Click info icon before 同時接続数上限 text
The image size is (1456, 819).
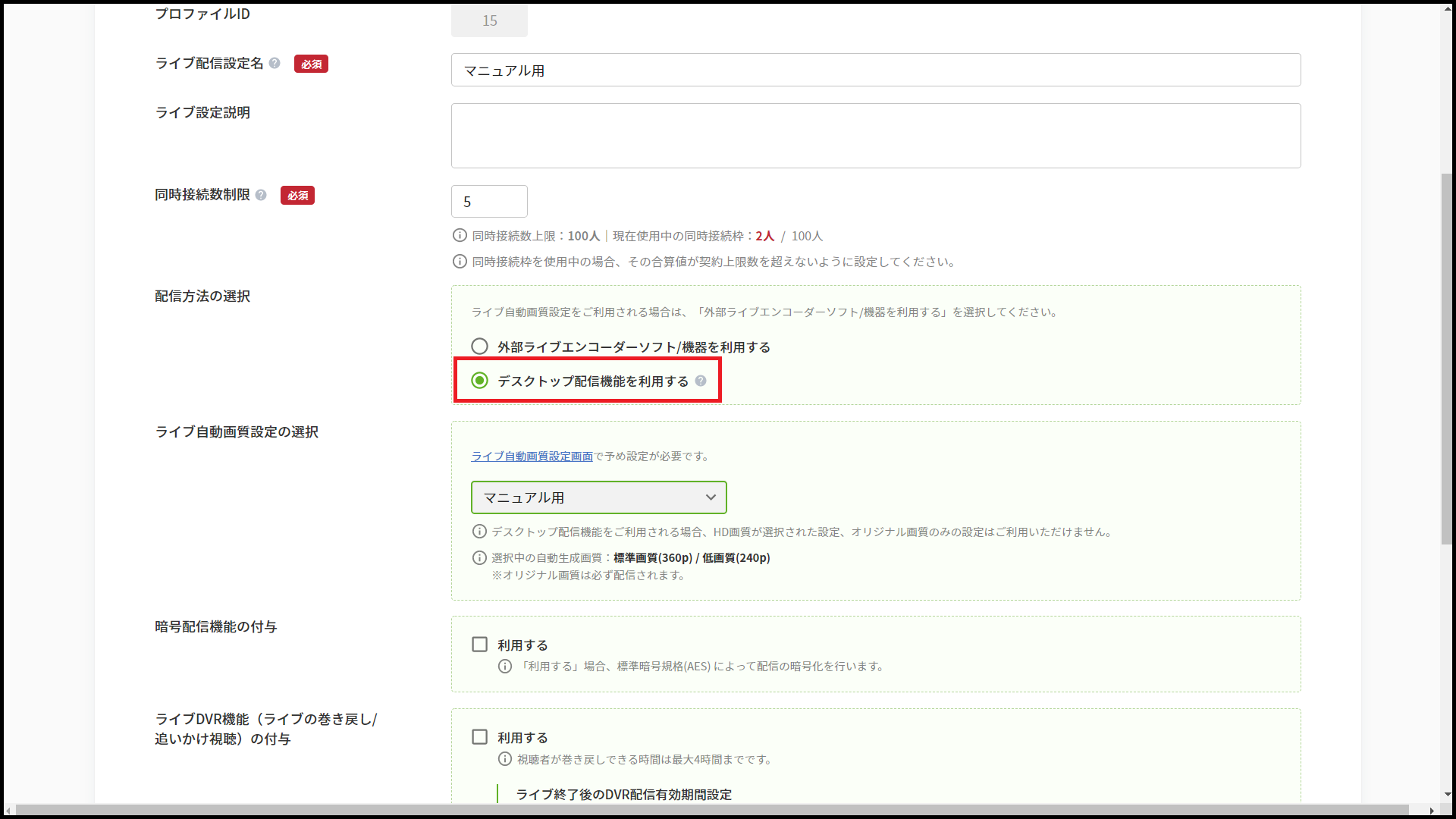[x=460, y=236]
